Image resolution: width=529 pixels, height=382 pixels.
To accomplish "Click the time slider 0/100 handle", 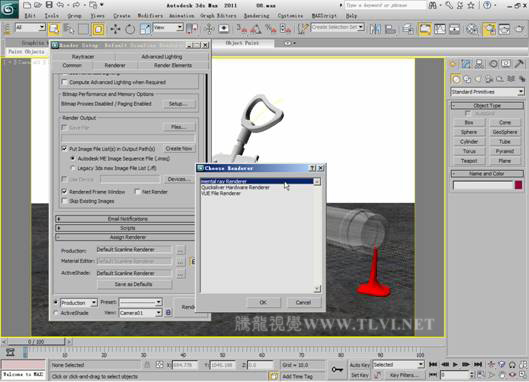I will coord(36,342).
